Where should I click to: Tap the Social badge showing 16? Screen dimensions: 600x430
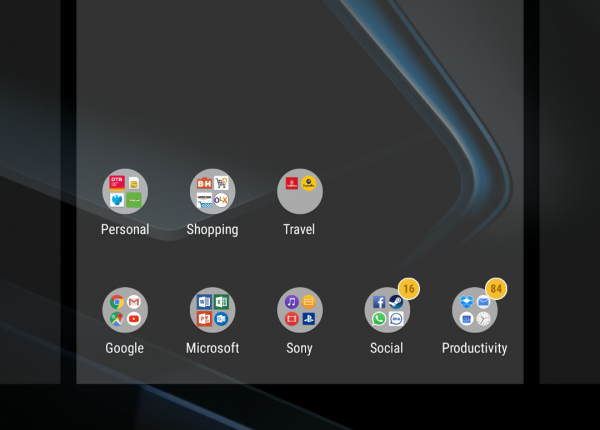point(409,288)
